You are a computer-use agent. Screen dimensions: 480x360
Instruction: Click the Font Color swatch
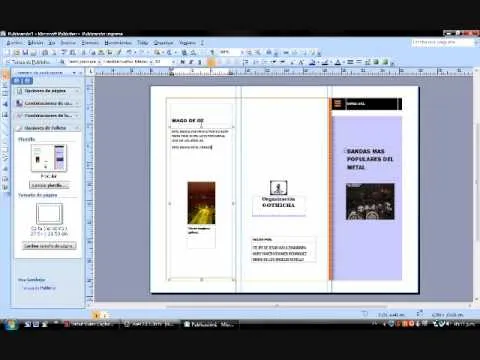(338, 62)
